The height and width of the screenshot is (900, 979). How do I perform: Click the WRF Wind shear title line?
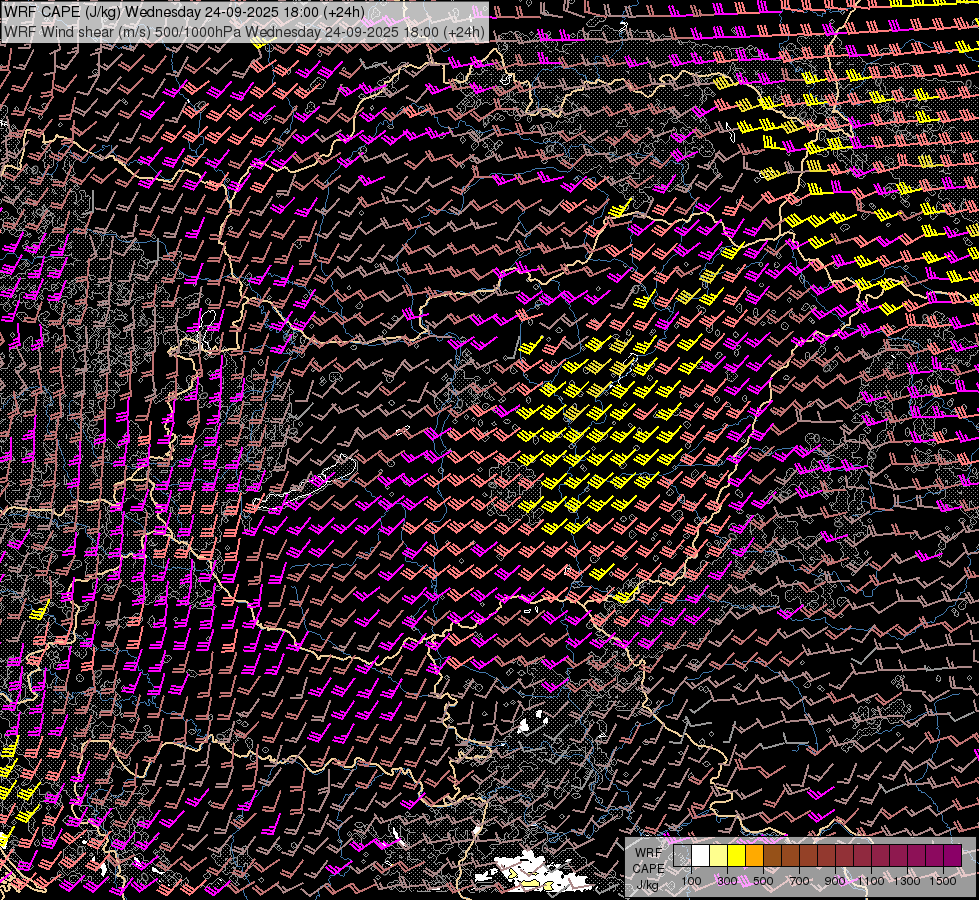point(244,31)
